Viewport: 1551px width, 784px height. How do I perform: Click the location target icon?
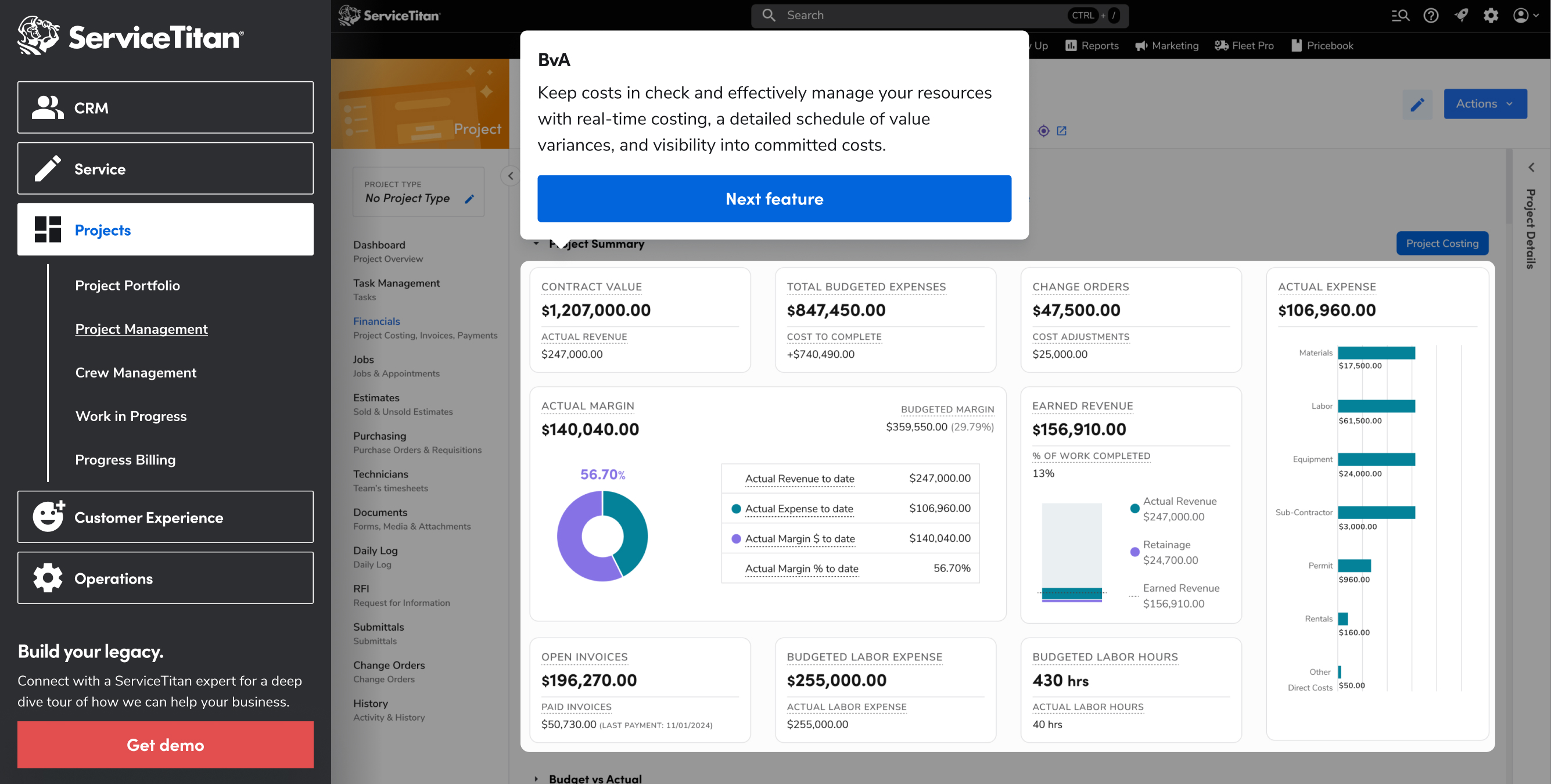(x=1043, y=131)
